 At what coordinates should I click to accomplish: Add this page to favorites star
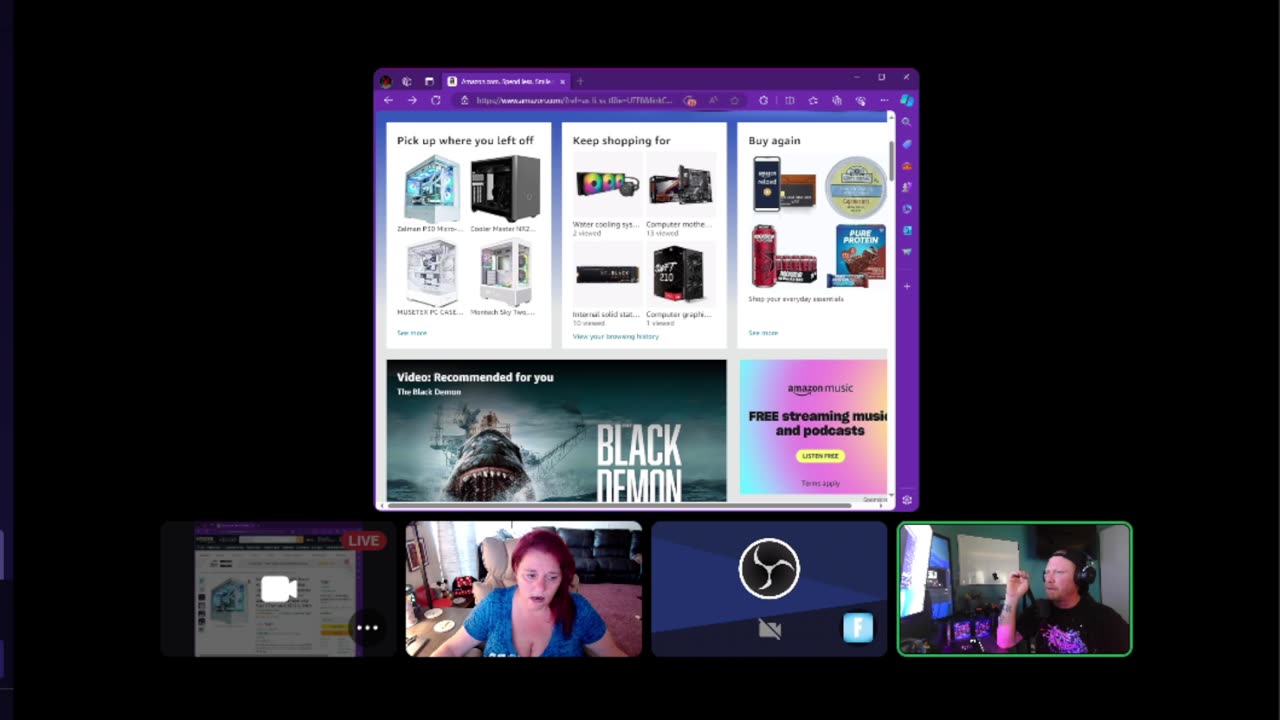[734, 100]
